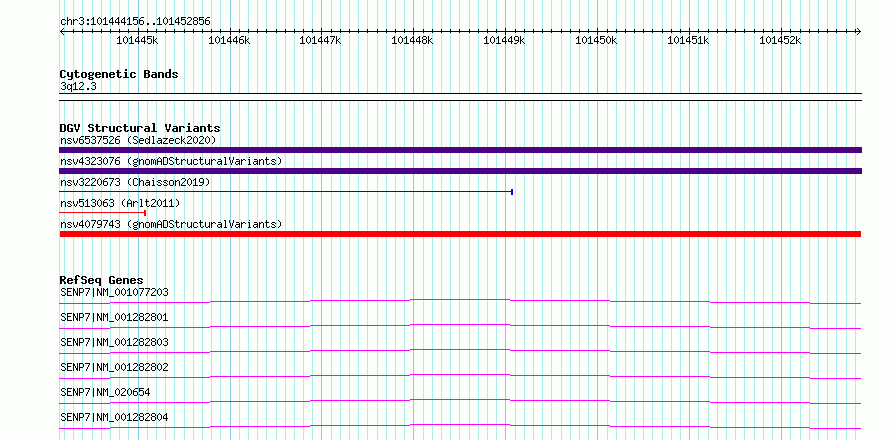The image size is (890, 440).
Task: Click the 101449k ruler tick label
Action: [504, 40]
